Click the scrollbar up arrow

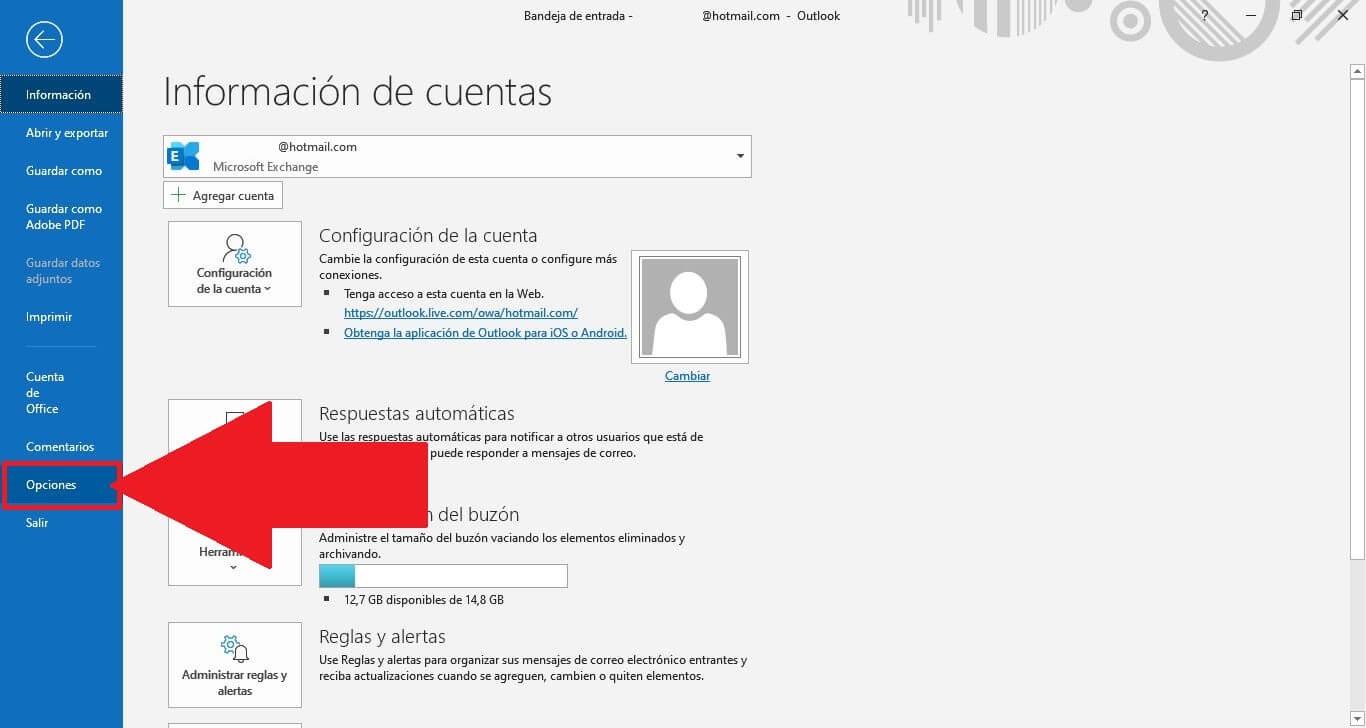(1357, 71)
